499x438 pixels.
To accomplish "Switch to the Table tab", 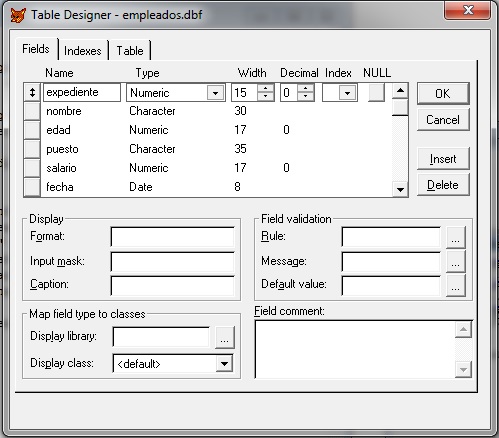I will (130, 51).
